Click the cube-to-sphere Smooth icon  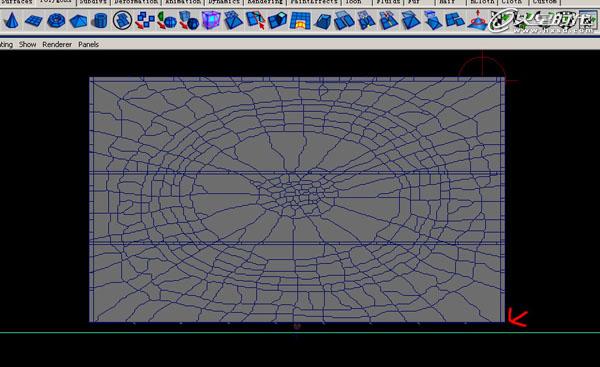pos(189,21)
